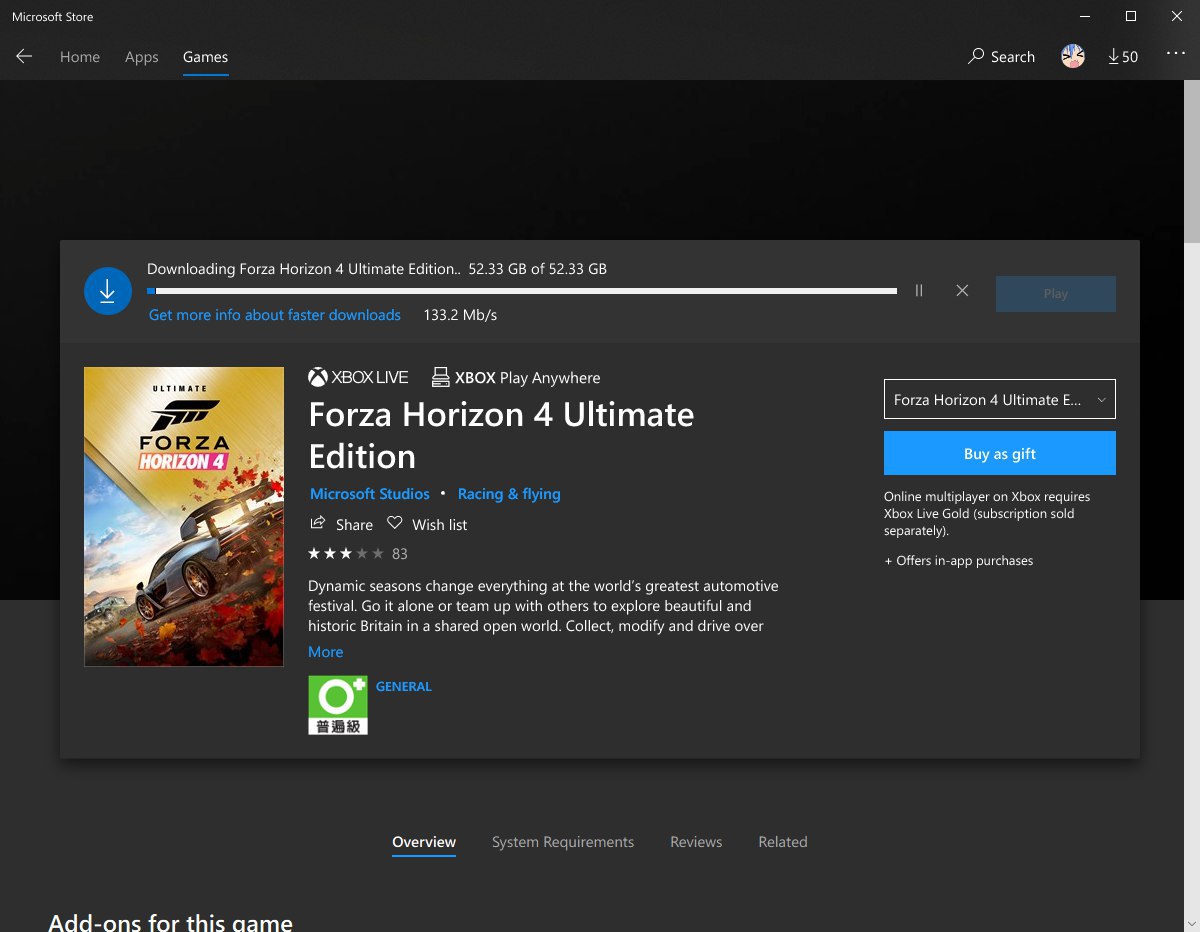
Task: Open the GENERAL rating link
Action: [404, 687]
